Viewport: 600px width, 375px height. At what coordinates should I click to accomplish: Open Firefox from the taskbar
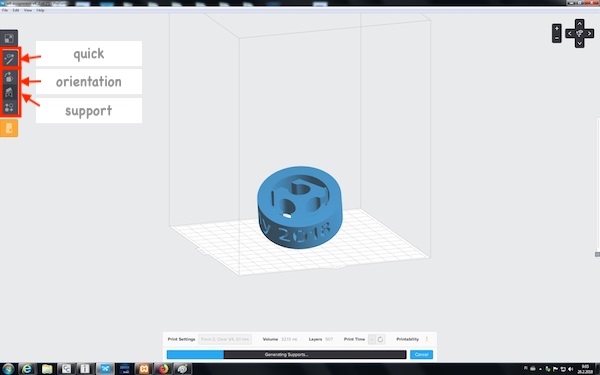coord(163,369)
